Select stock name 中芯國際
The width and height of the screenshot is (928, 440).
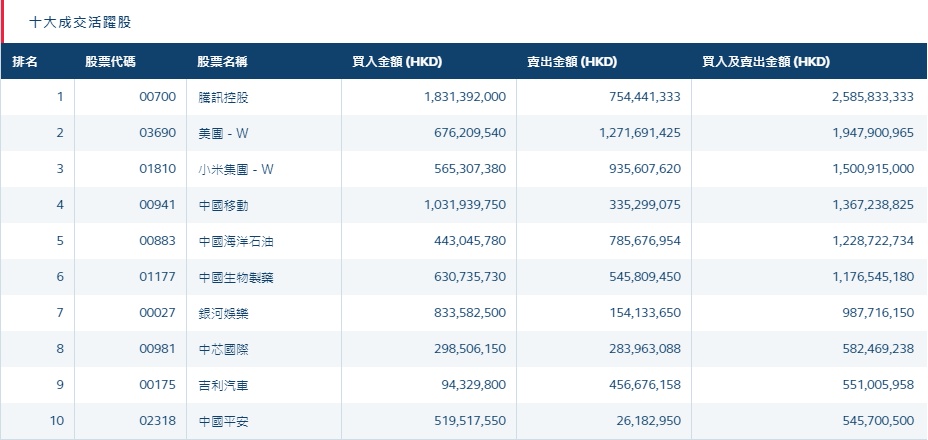point(223,349)
